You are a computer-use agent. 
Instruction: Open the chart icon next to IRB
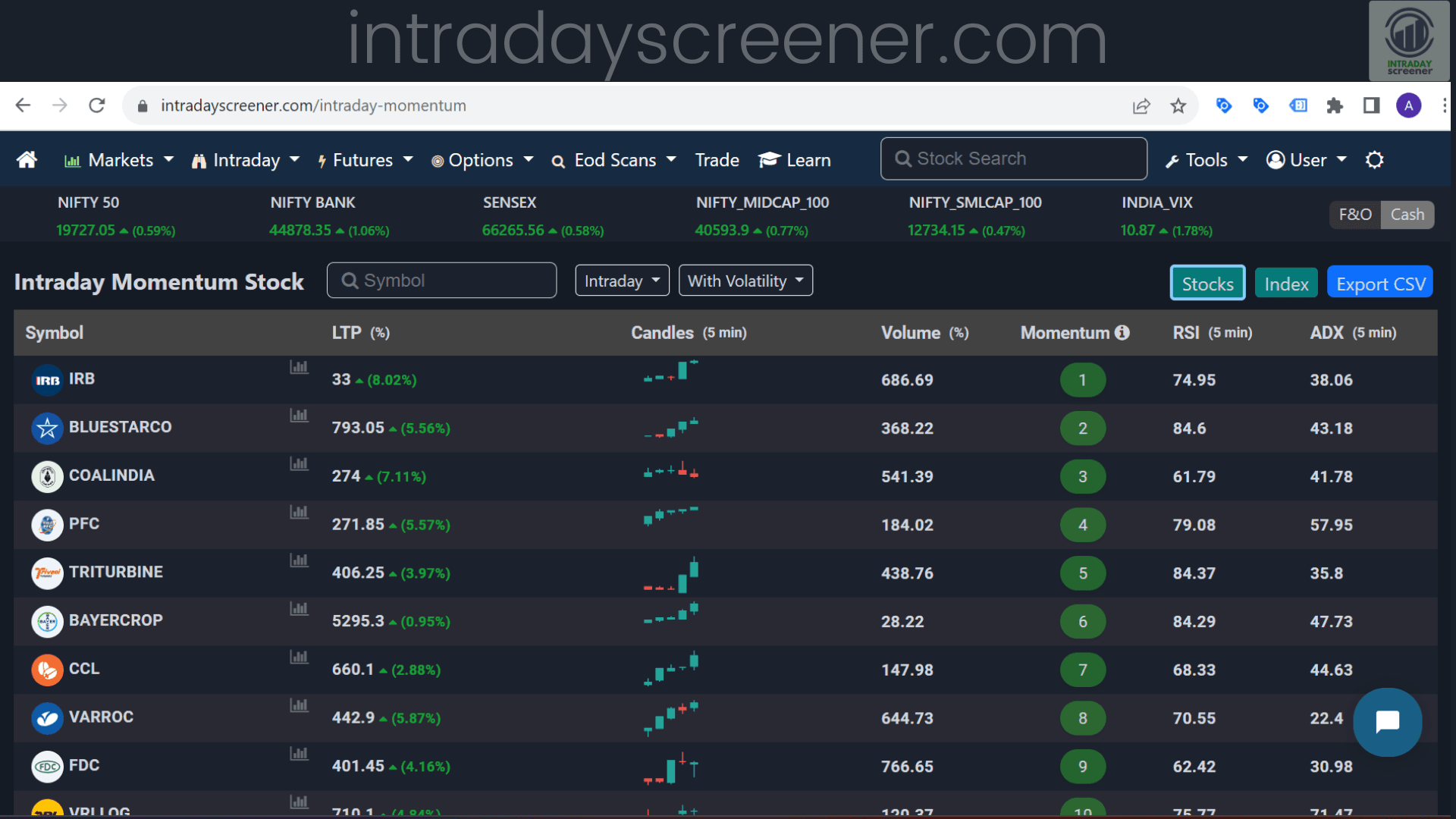(299, 366)
